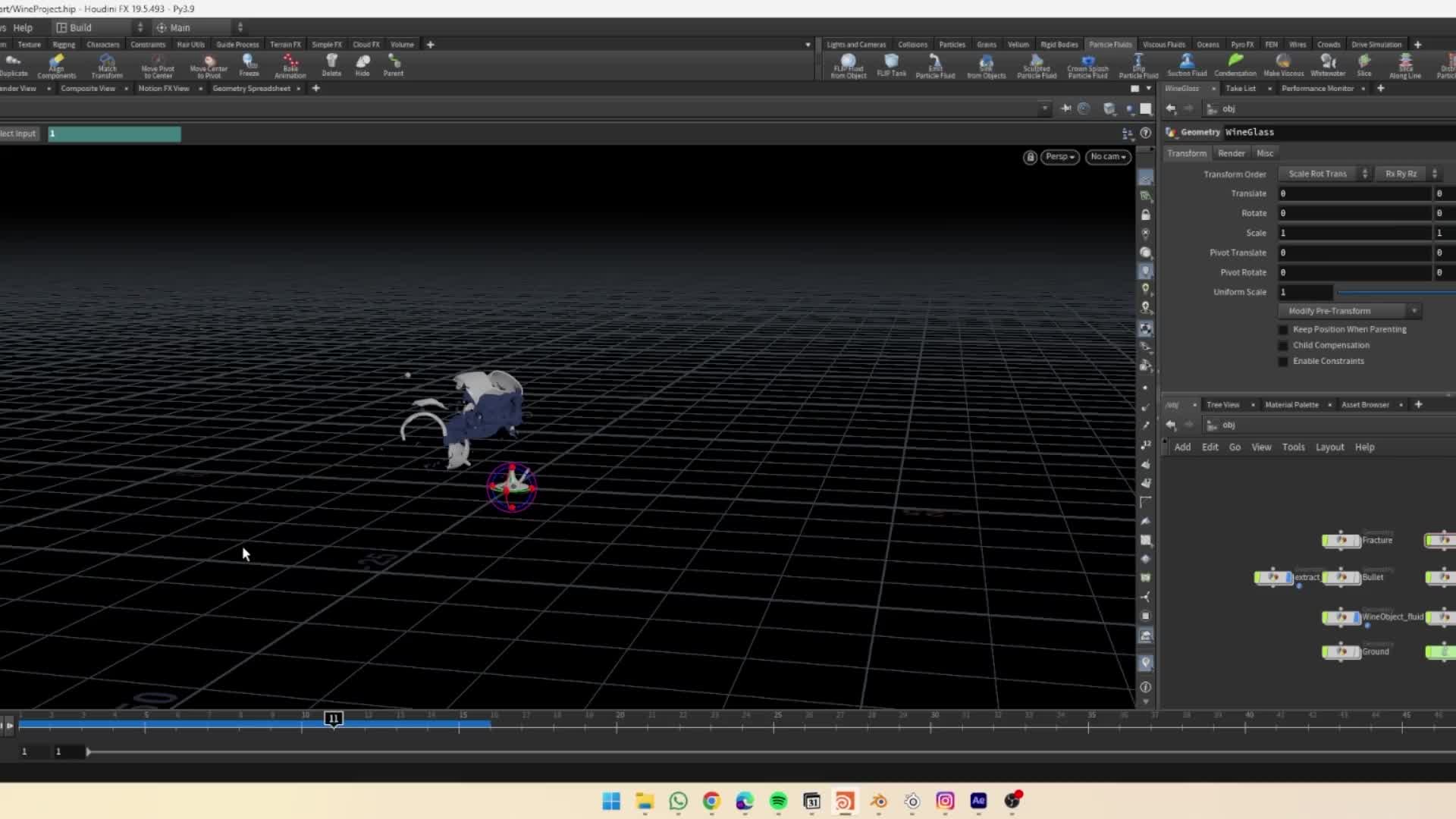Click the Freeze shelf tool
1456x819 pixels.
tap(249, 64)
